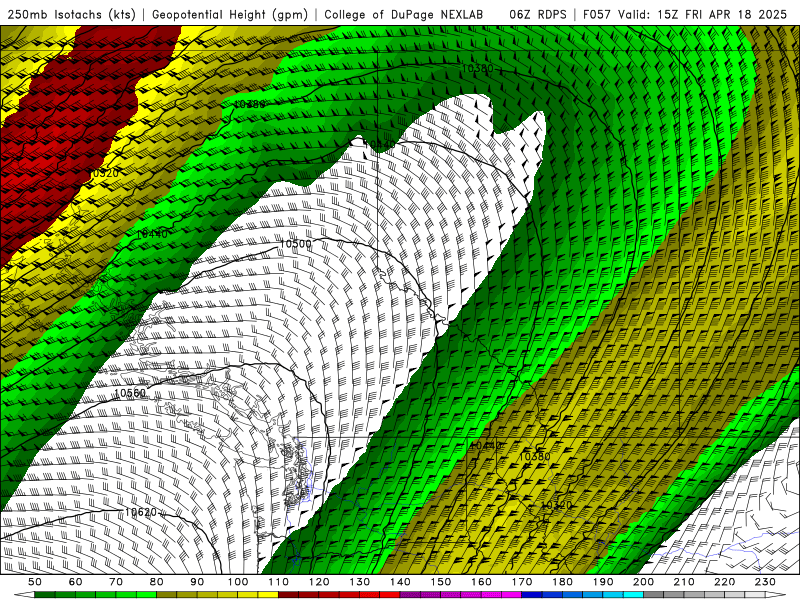Image resolution: width=800 pixels, height=600 pixels.
Task: Click the '130' color bar value
Action: (360, 582)
